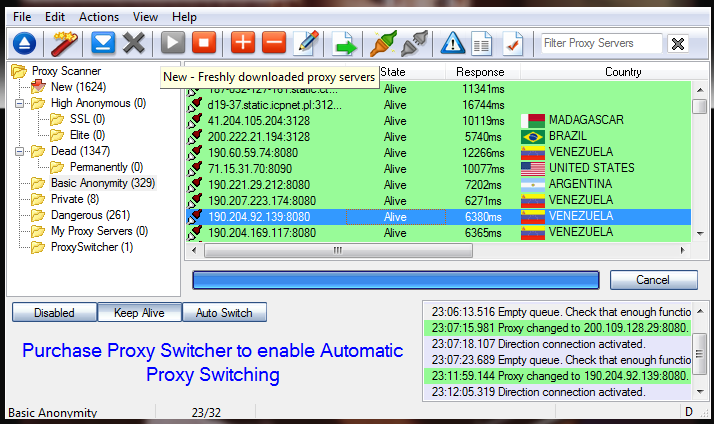Select the Elite (0) folder

pos(87,135)
